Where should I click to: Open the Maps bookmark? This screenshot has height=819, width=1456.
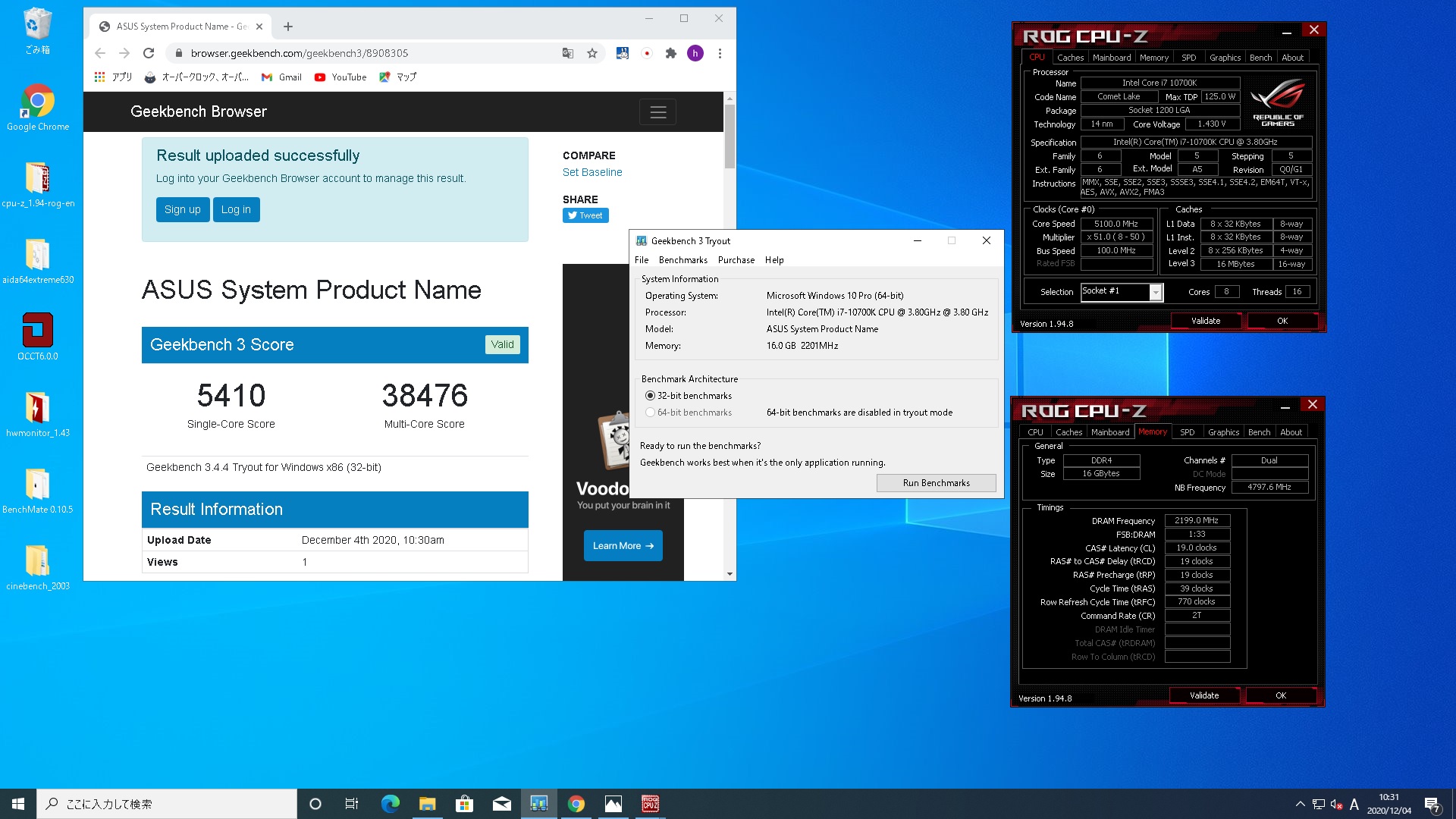[x=398, y=77]
